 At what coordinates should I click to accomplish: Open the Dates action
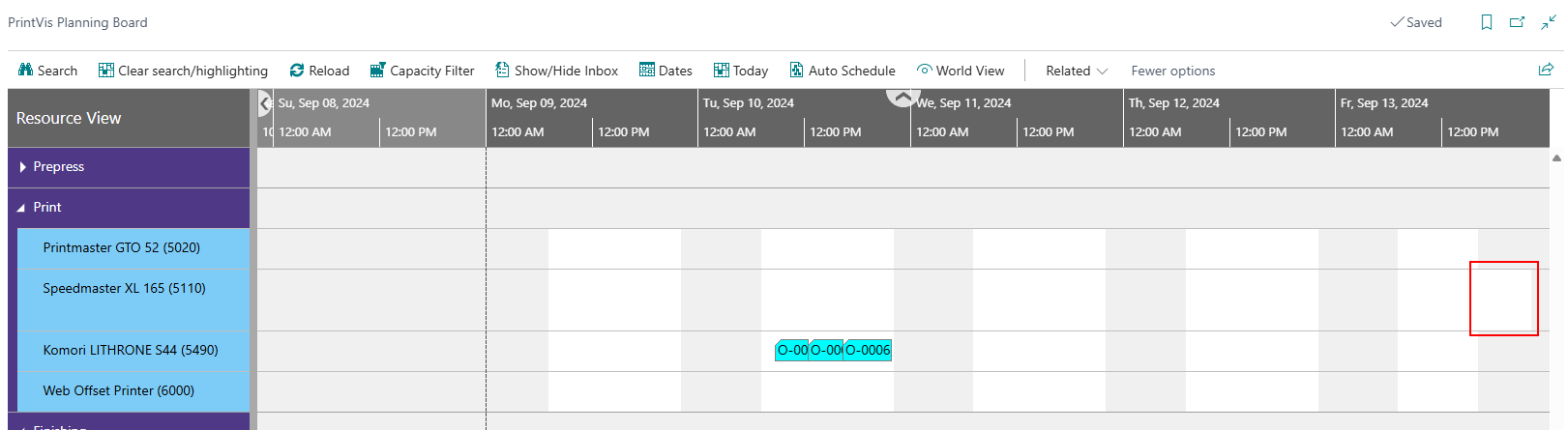click(666, 71)
